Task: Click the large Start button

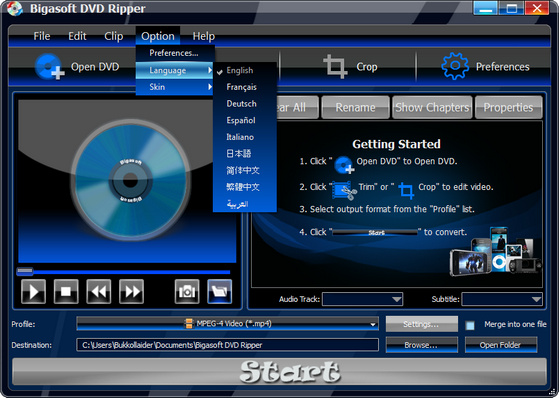Action: click(280, 372)
